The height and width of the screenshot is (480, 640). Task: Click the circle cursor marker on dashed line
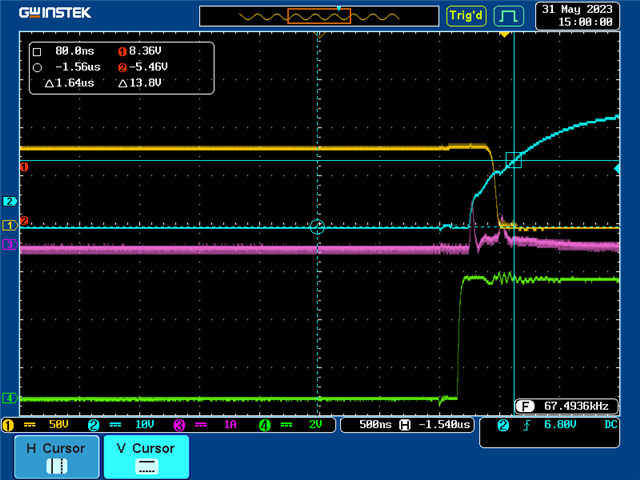coord(317,227)
